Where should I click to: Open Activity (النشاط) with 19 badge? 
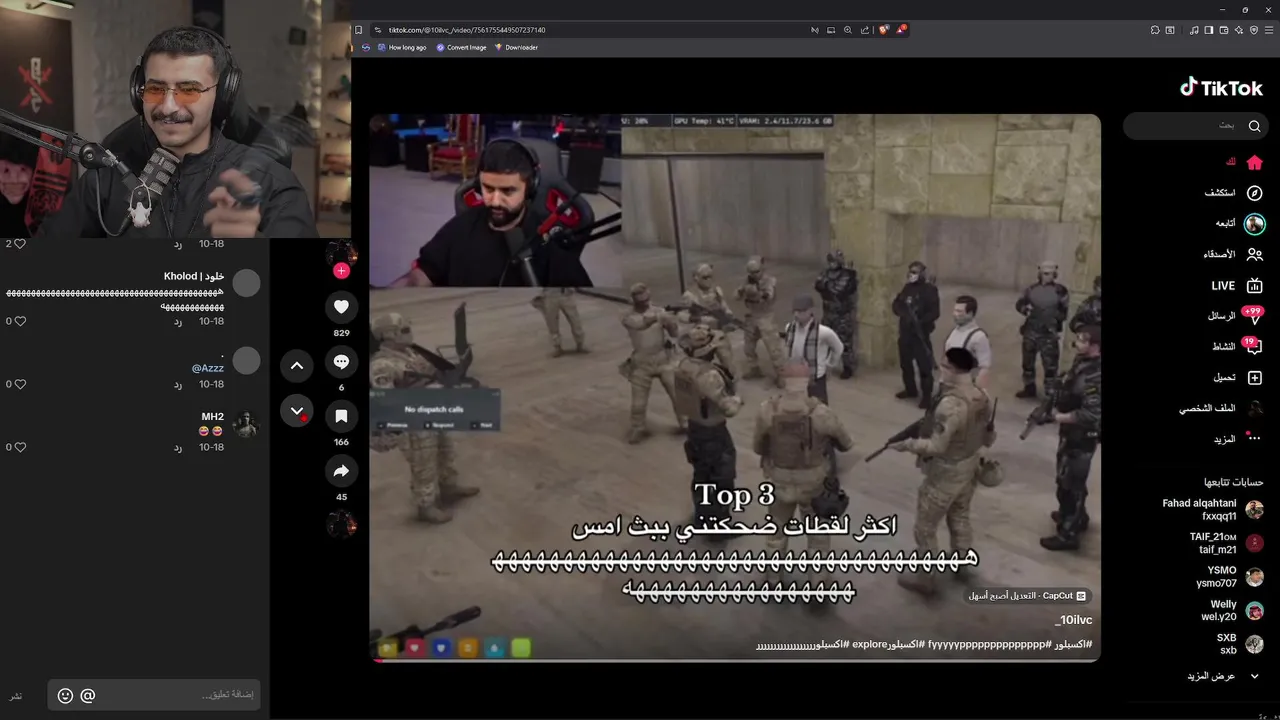coord(1237,346)
